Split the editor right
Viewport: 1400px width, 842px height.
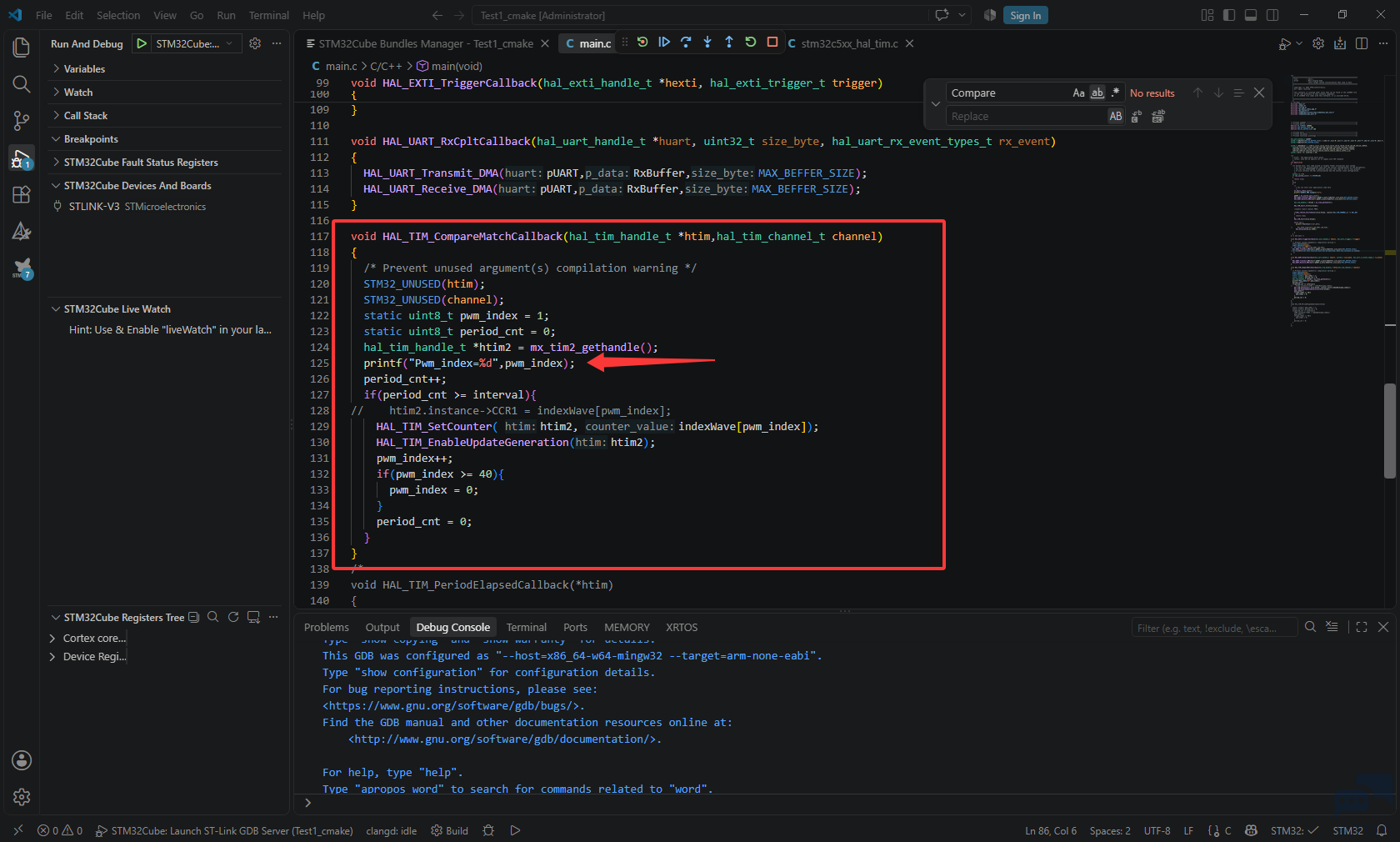pos(1362,43)
